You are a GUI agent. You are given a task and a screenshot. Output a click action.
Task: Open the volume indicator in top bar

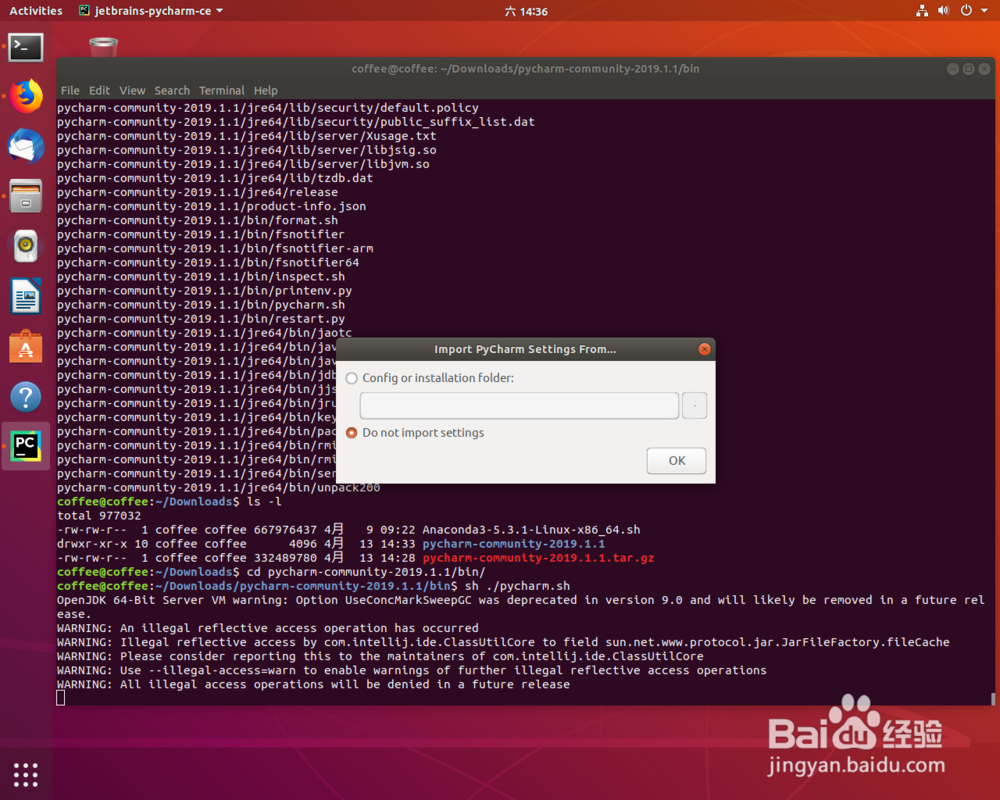point(943,11)
